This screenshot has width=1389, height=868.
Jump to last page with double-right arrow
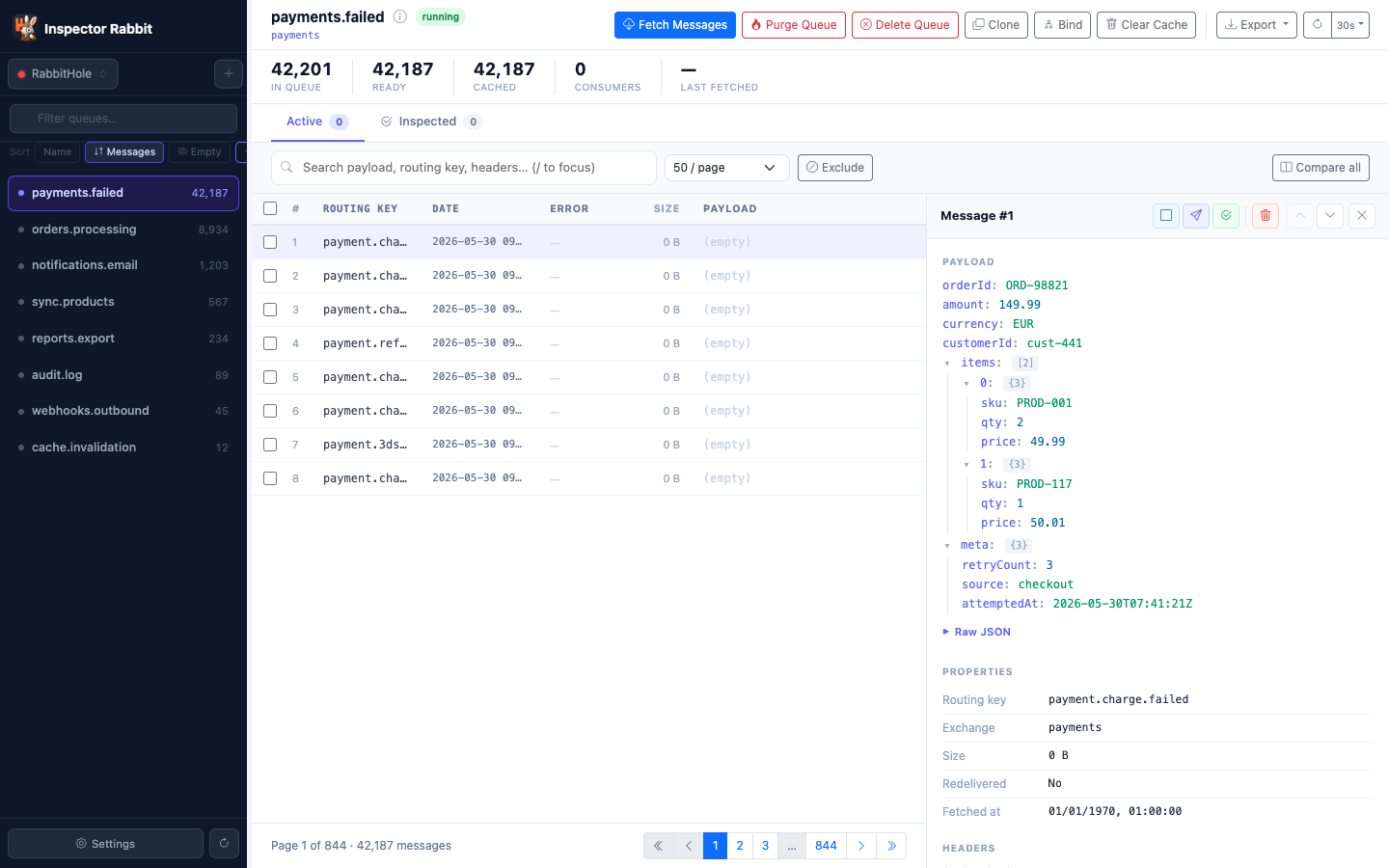pyautogui.click(x=891, y=846)
